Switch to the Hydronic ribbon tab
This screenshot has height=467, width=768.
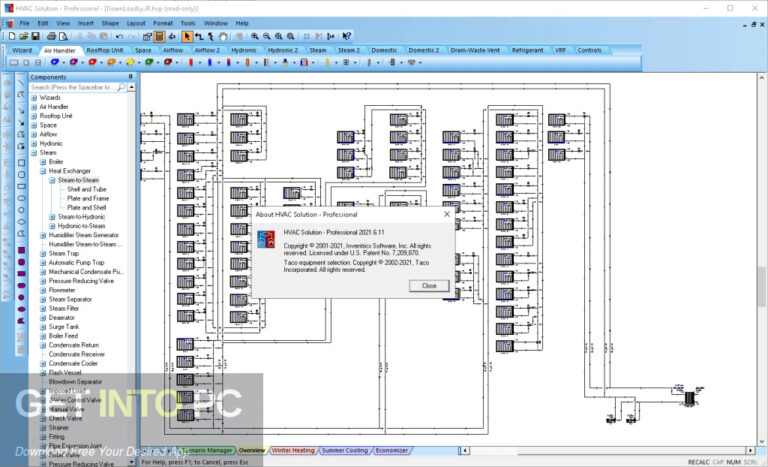point(243,50)
